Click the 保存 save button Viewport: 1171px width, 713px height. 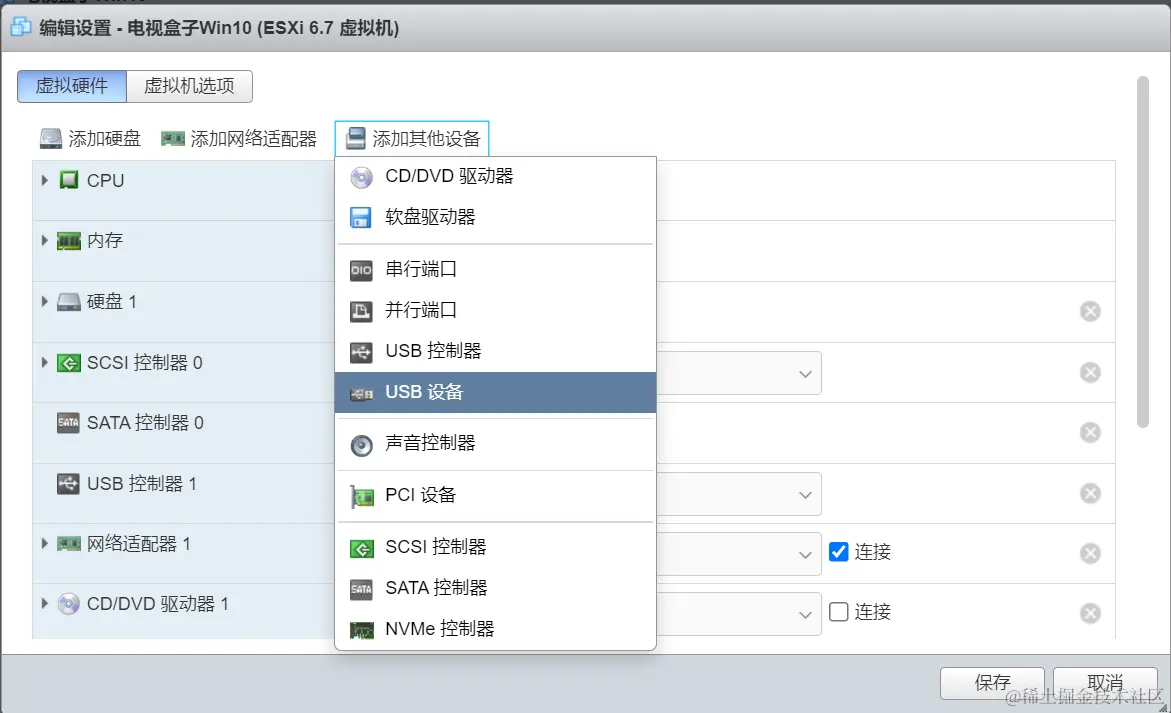pos(992,683)
